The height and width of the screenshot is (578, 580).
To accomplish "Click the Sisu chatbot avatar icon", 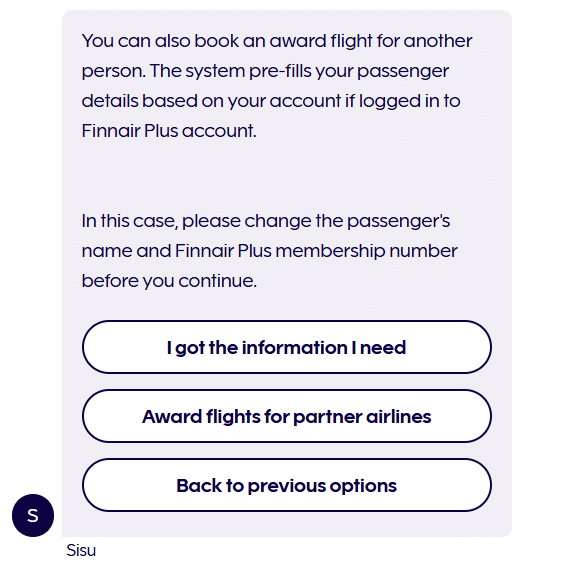I will coord(33,515).
